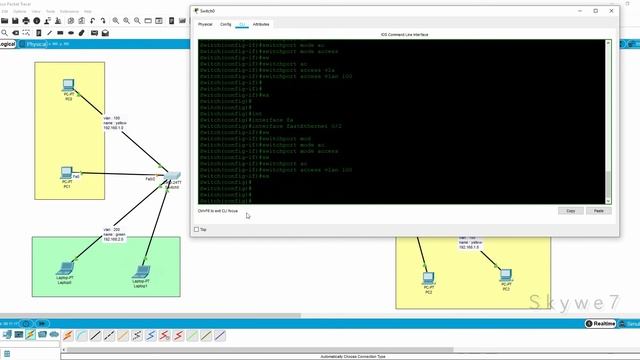This screenshot has width=640, height=360.
Task: Switch to Physical workspace view
Action: point(33,44)
